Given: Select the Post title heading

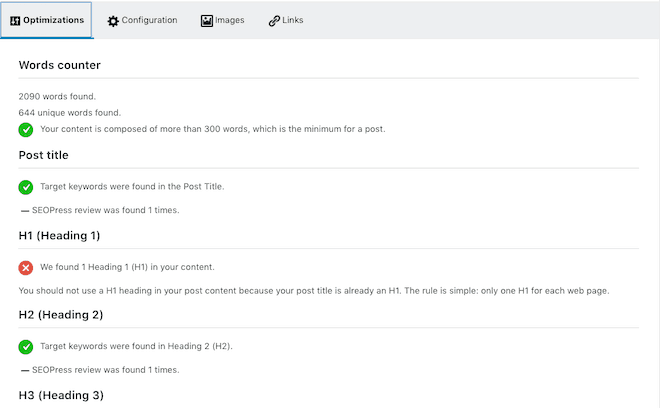Looking at the screenshot, I should click(43, 155).
